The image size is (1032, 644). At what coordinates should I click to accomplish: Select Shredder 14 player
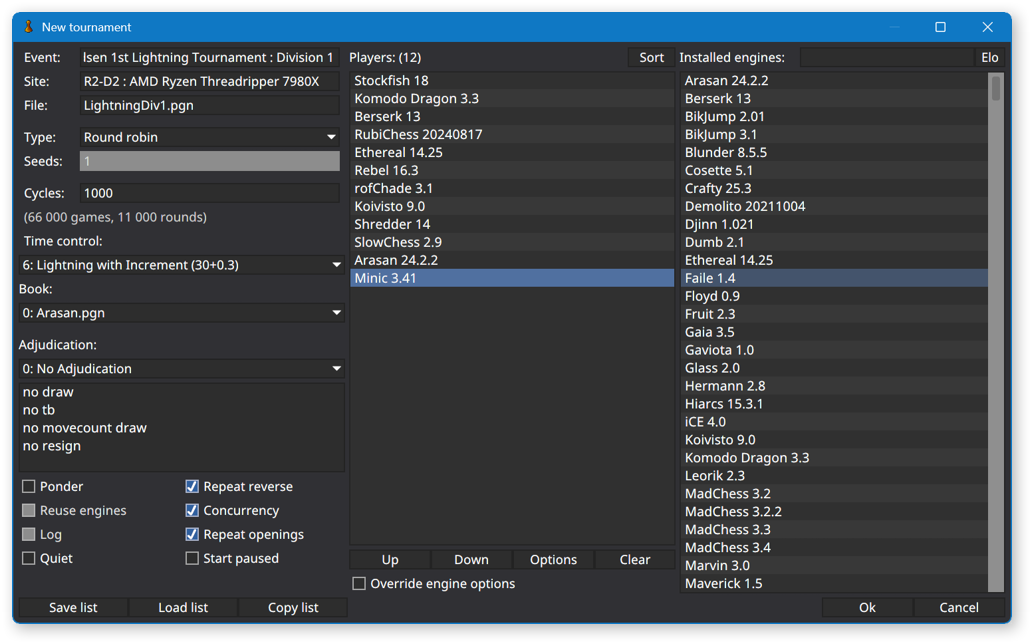coord(512,224)
